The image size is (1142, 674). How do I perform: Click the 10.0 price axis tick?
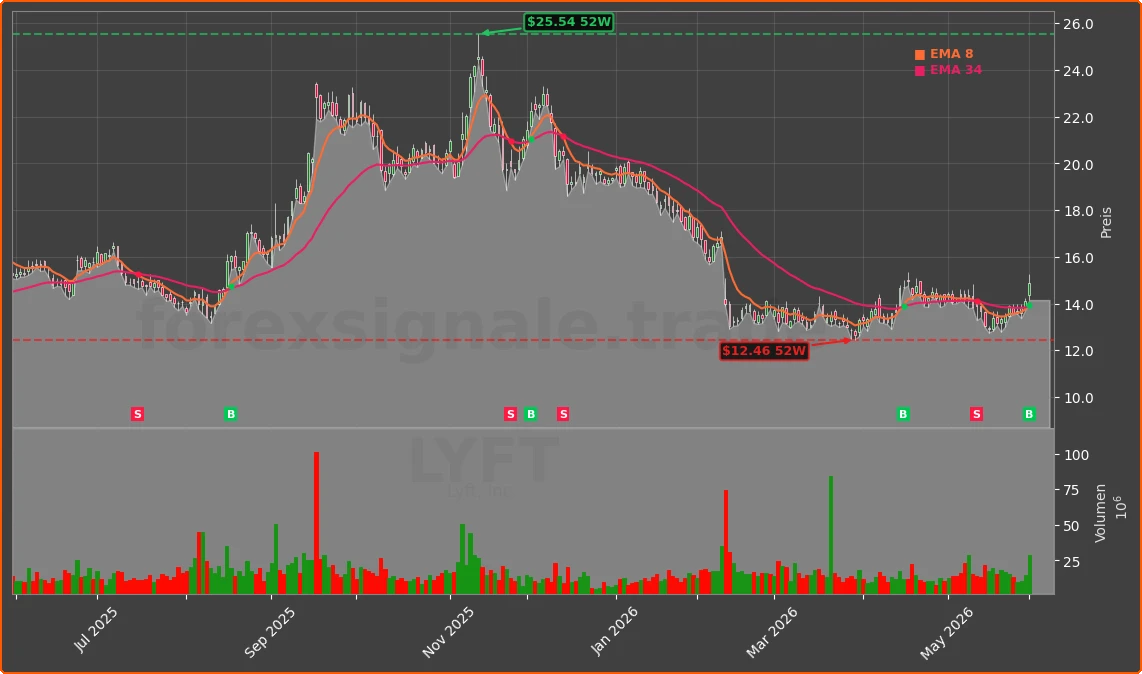point(1079,399)
